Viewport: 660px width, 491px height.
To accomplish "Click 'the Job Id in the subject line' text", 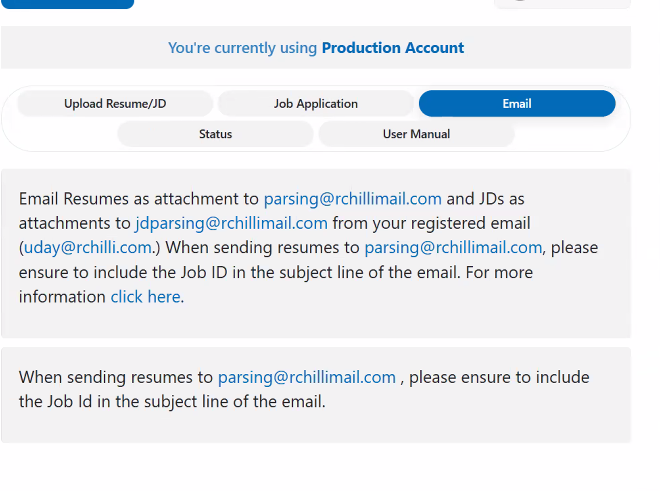I will 172,402.
